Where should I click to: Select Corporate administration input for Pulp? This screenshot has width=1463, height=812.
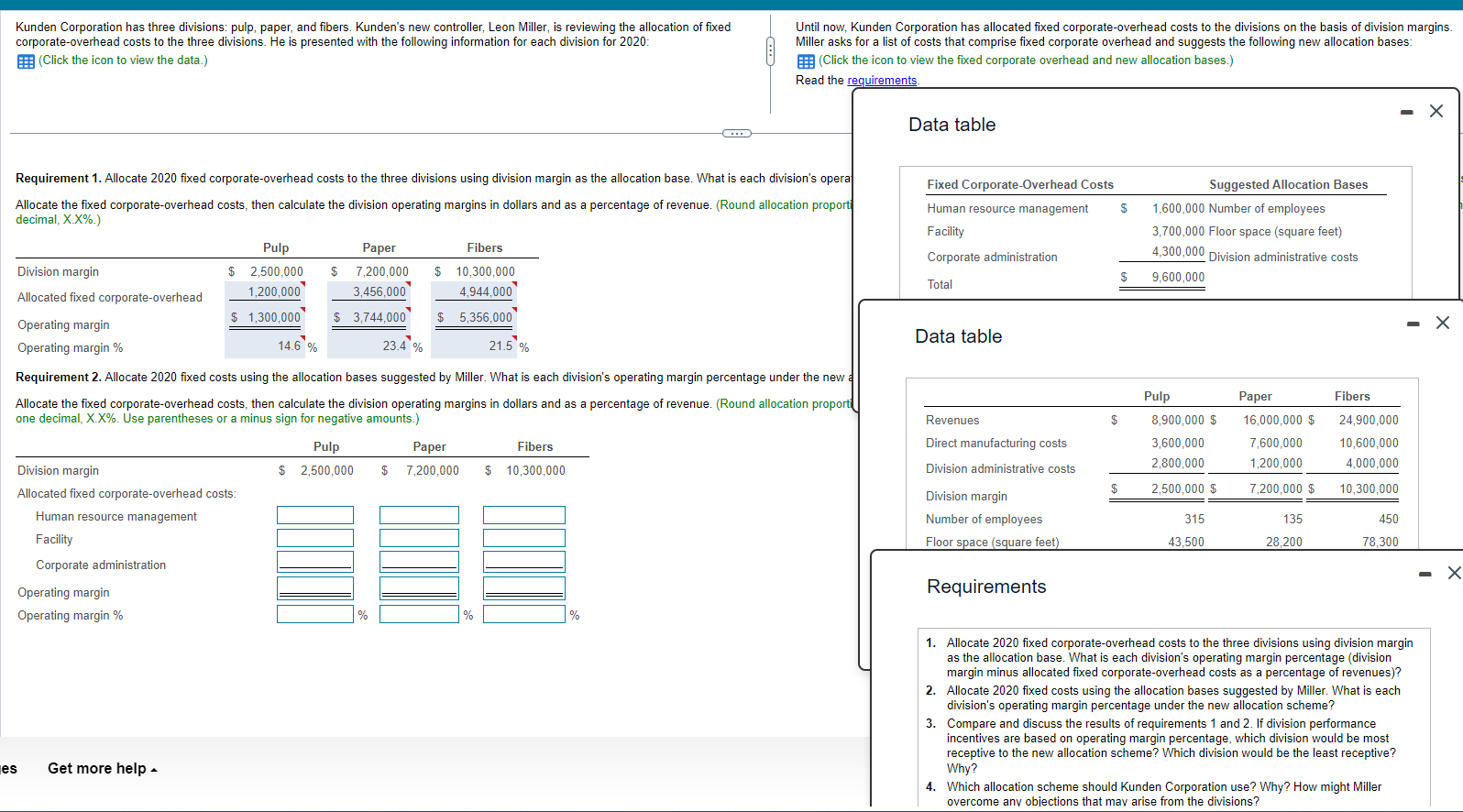(315, 562)
